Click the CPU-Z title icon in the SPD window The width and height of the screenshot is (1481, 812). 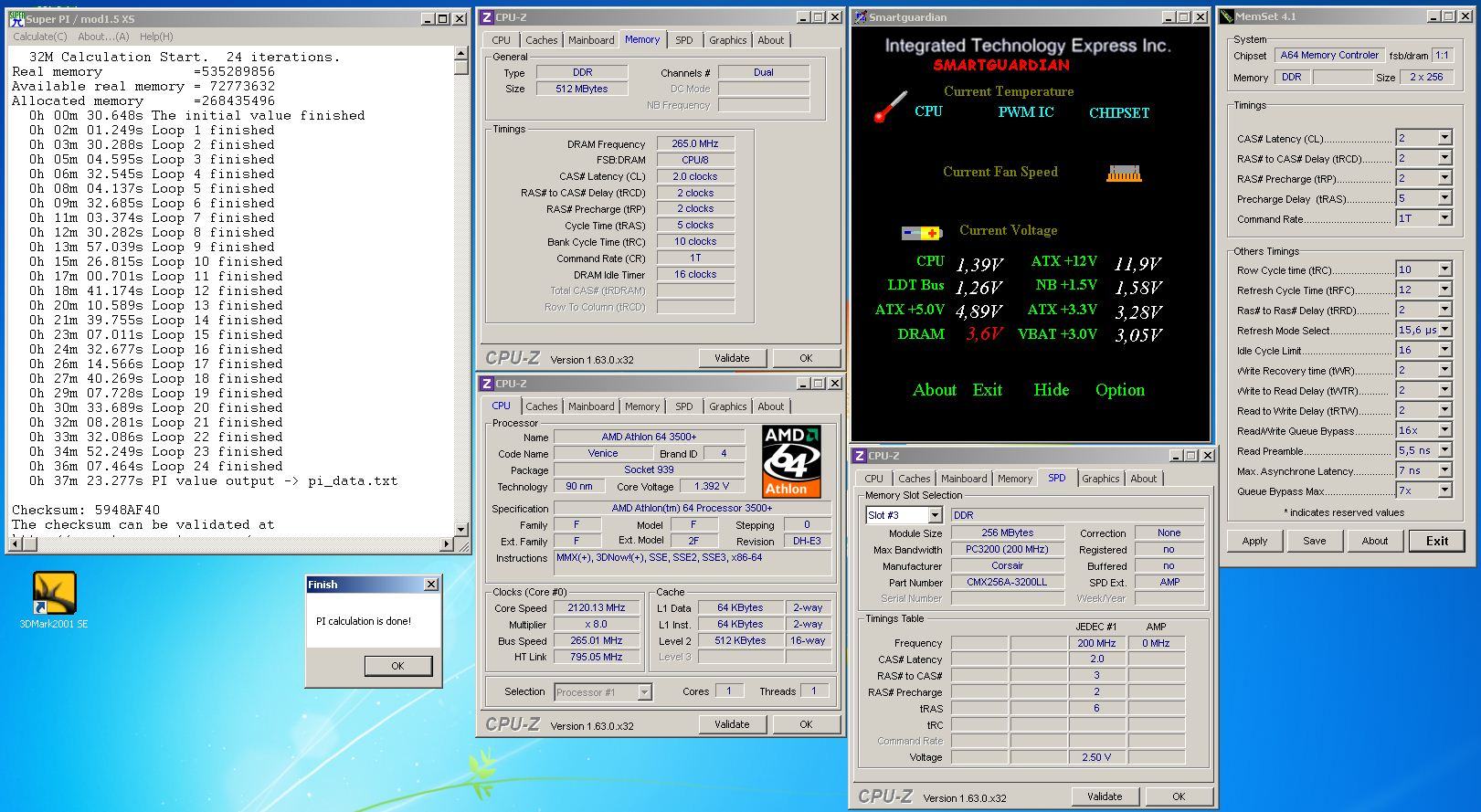[x=860, y=455]
